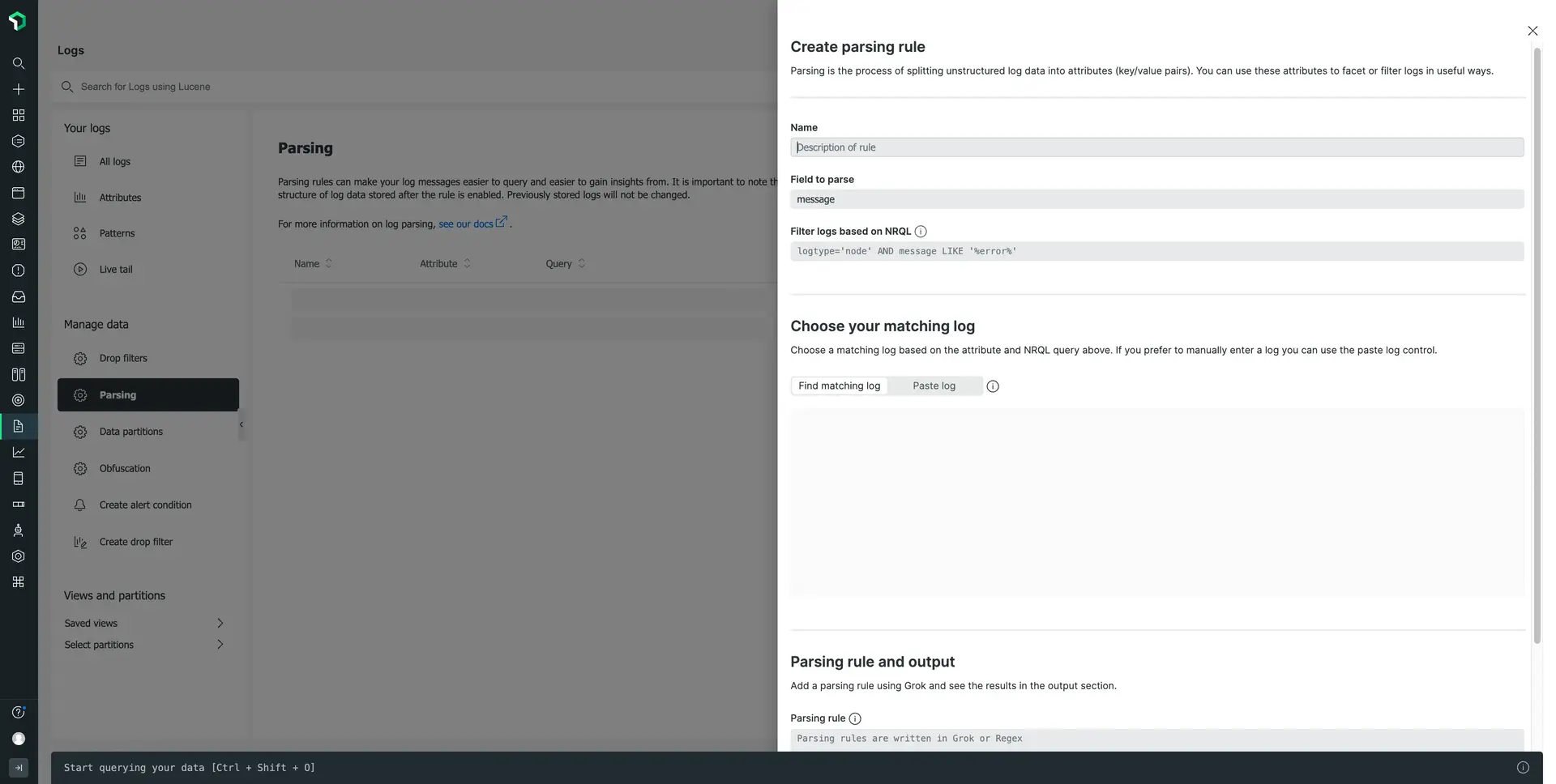This screenshot has height=784, width=1556.
Task: Click the Parsing rule Grok field
Action: tap(1156, 739)
